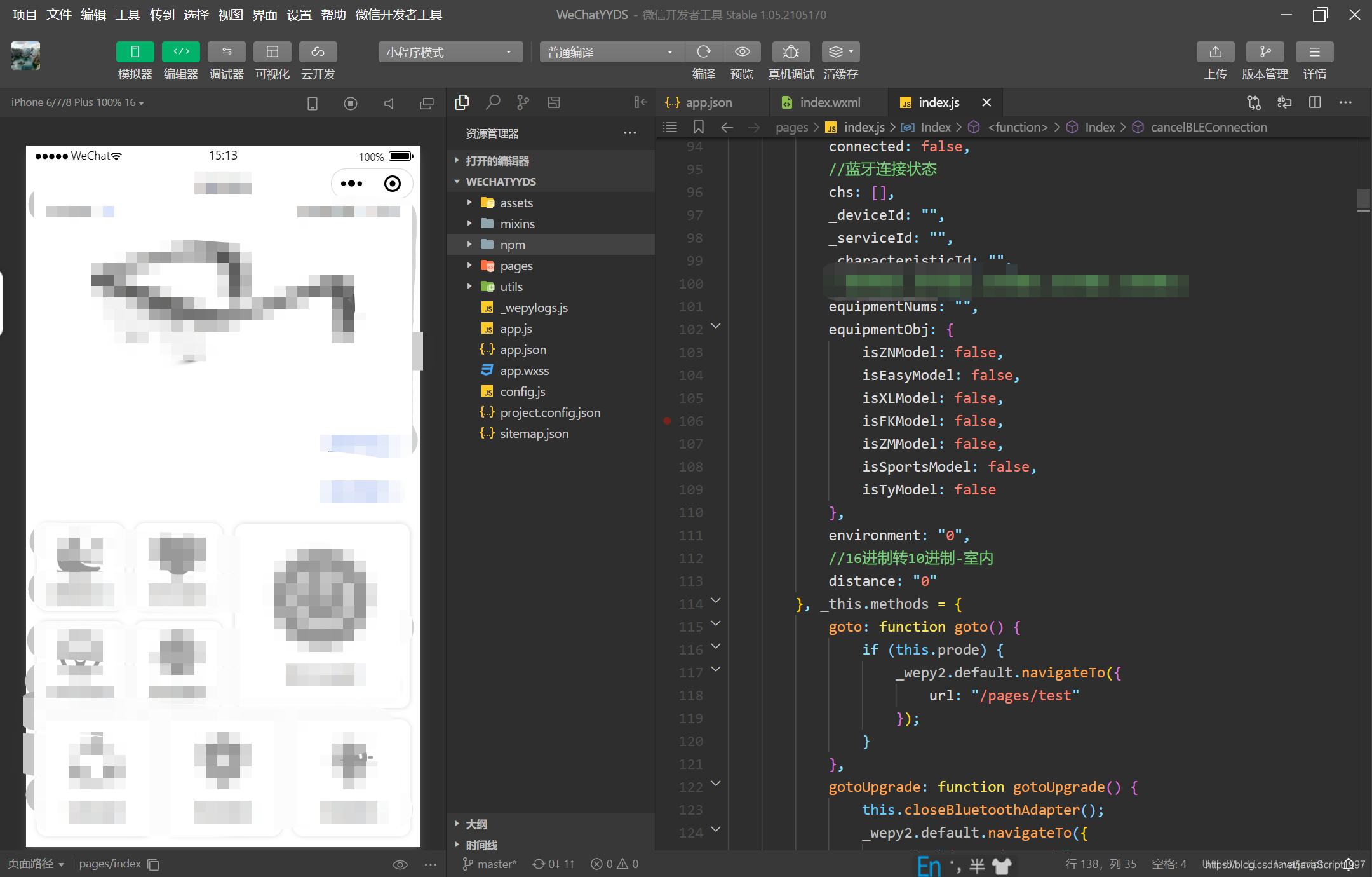Expand the 时间线 timeline section
Viewport: 1372px width, 877px height.
[x=551, y=845]
